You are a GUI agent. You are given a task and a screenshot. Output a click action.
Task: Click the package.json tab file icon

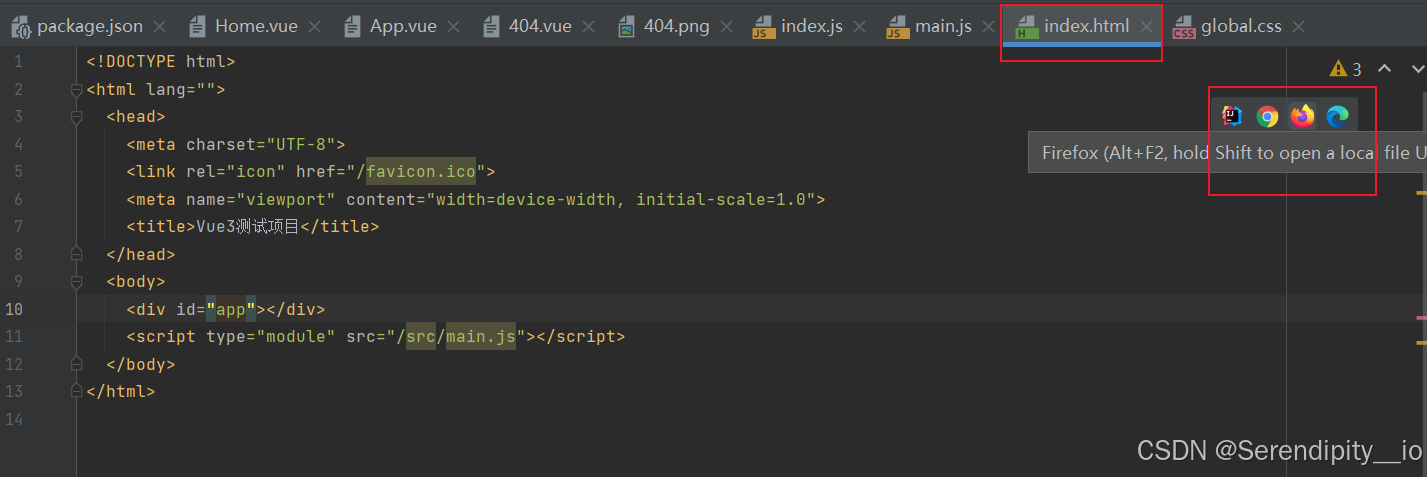click(x=21, y=27)
